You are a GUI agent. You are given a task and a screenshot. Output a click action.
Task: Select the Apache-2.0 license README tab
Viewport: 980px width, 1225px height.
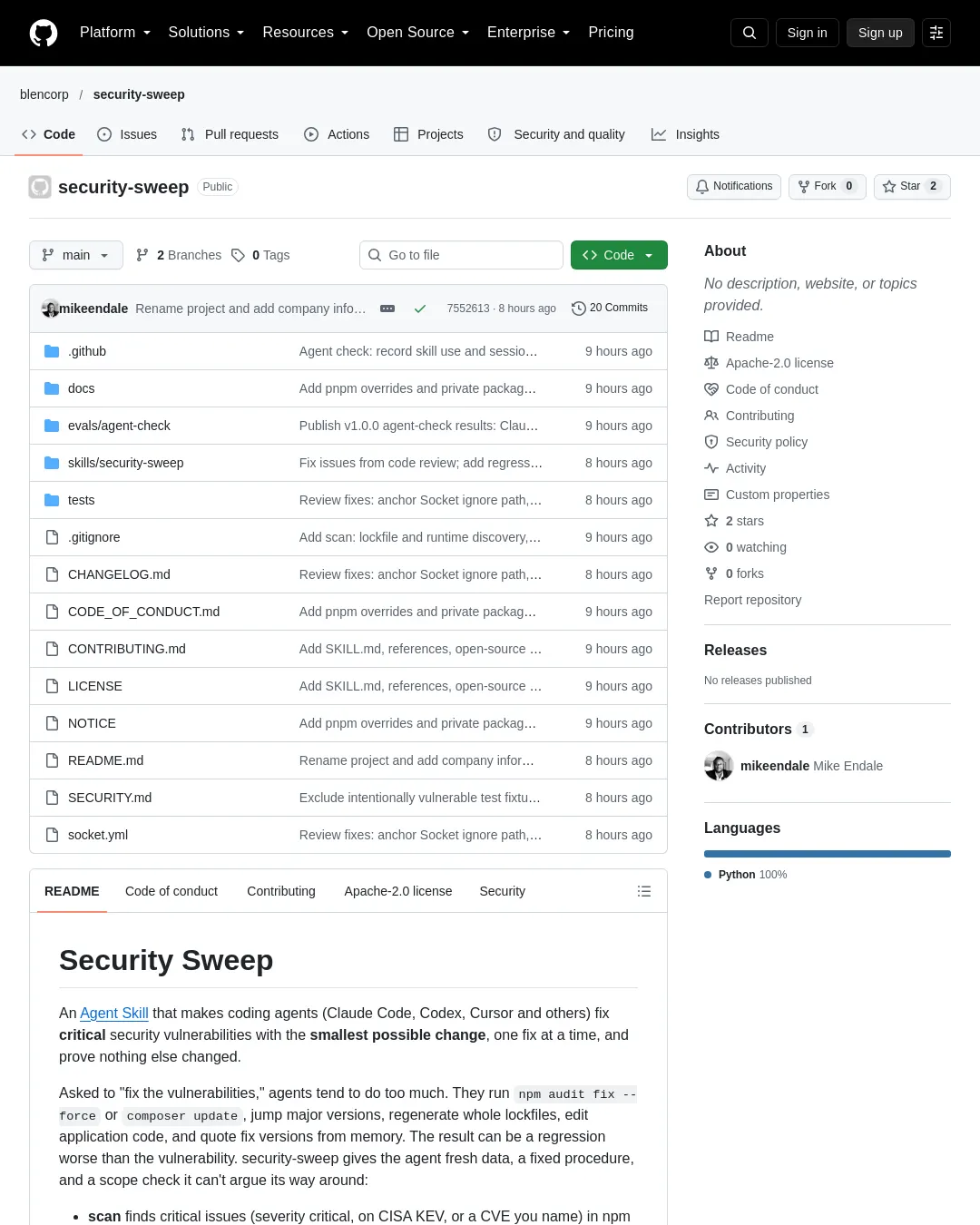(x=398, y=891)
